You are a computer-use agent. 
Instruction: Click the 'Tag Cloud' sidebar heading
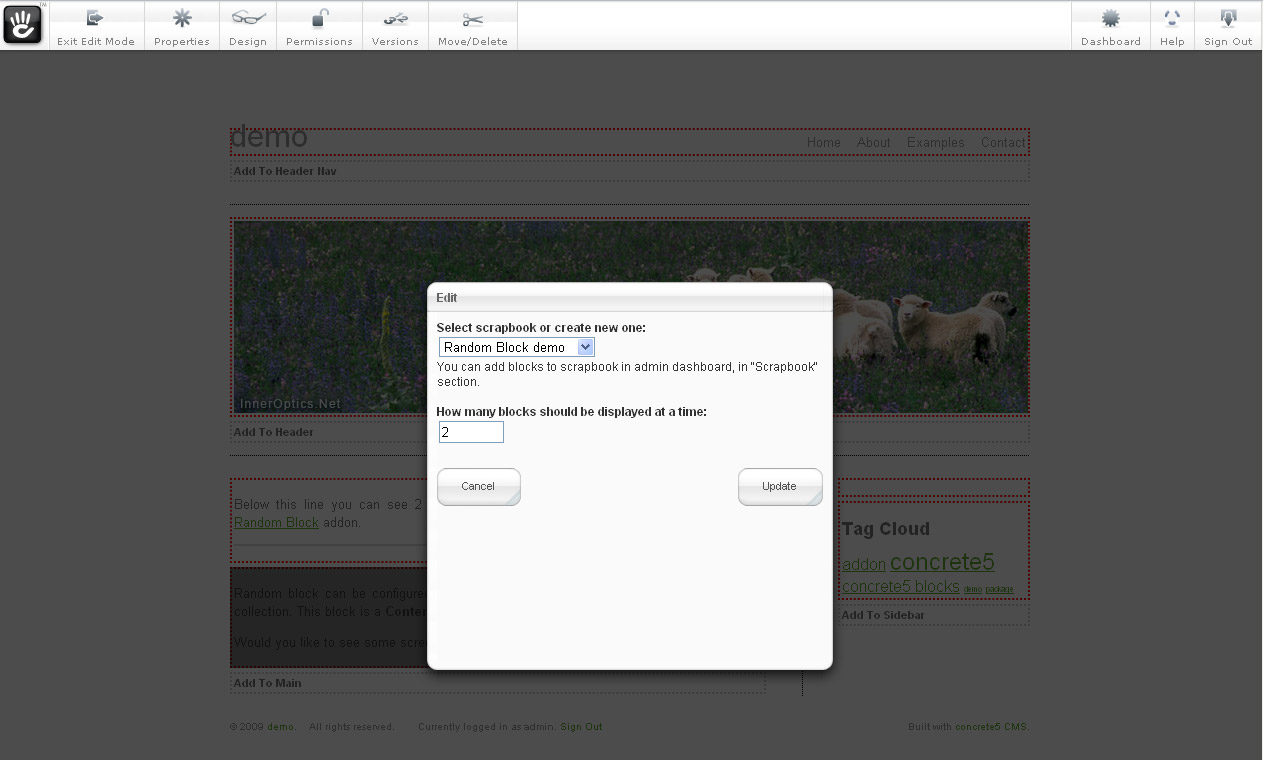tap(886, 529)
